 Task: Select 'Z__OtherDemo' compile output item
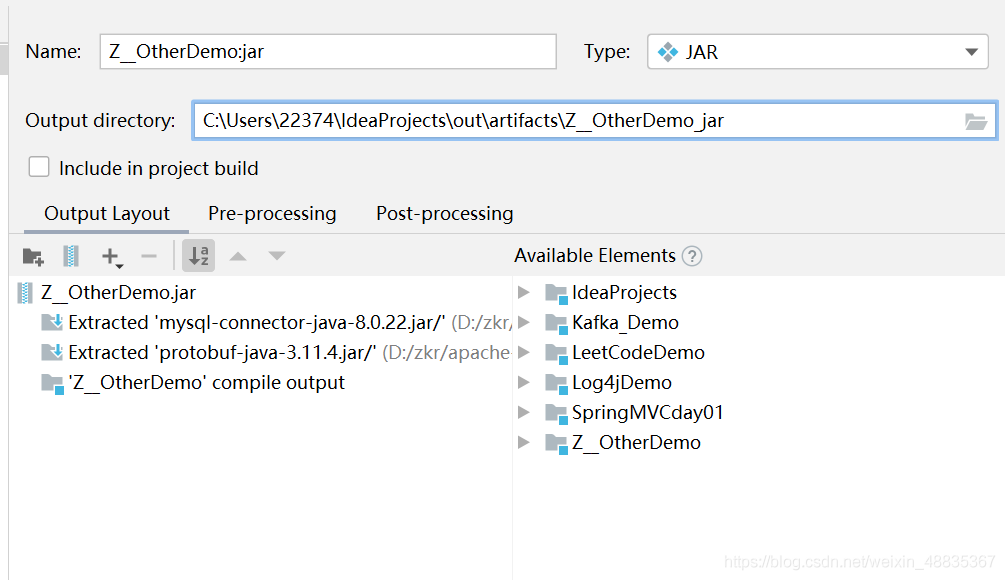pyautogui.click(x=206, y=382)
